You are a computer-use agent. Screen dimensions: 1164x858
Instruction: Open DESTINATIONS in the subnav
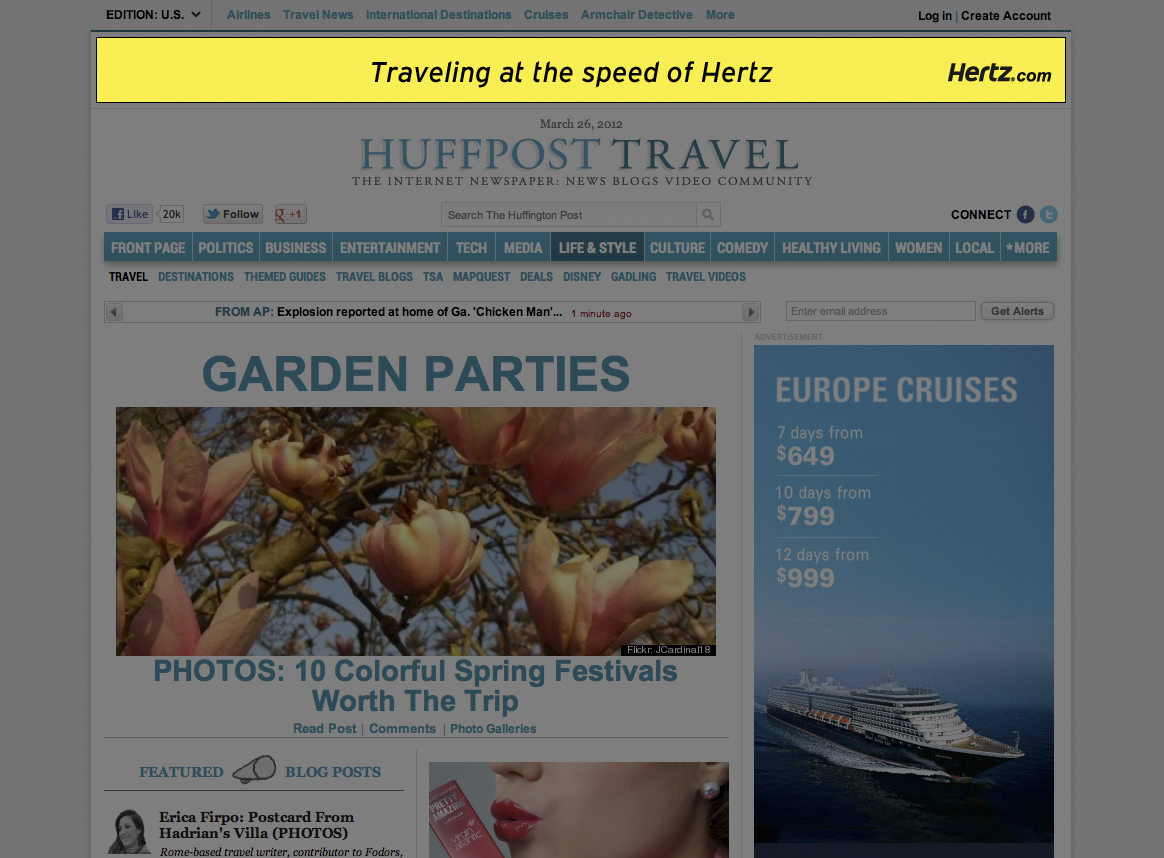tap(196, 277)
